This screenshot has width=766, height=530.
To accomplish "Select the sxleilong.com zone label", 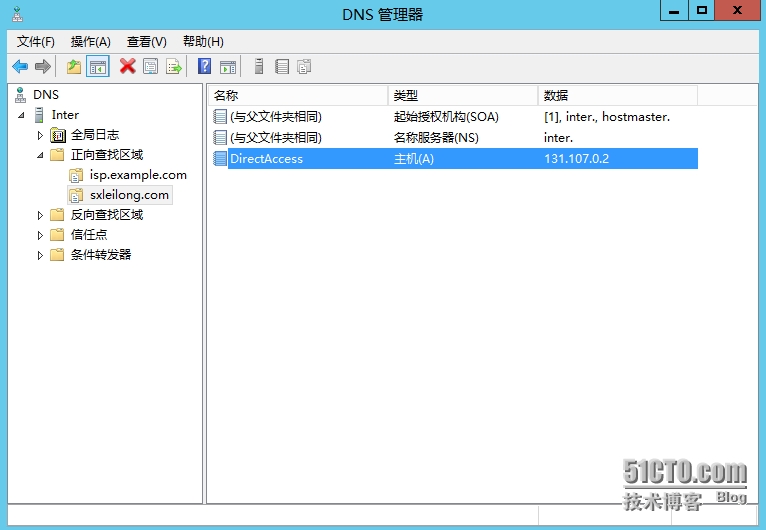I will coord(129,195).
